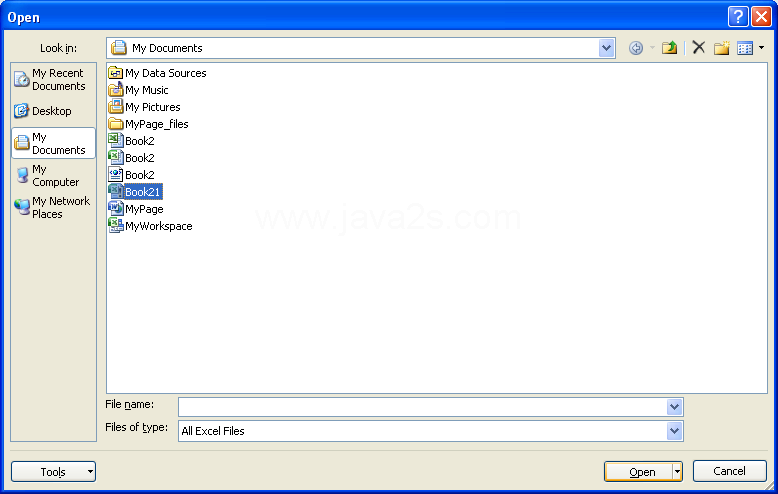This screenshot has height=494, width=778.
Task: Click the Back navigation arrow icon
Action: point(636,48)
